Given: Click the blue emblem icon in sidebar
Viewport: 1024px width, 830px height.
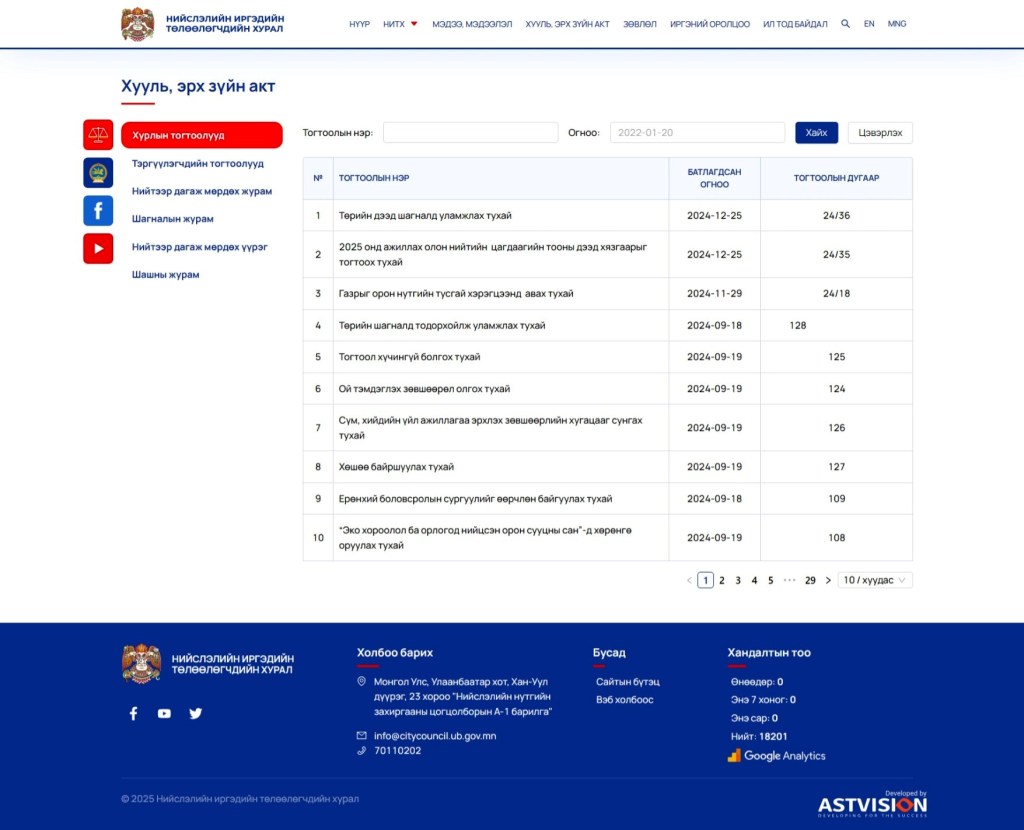Looking at the screenshot, I should point(98,172).
